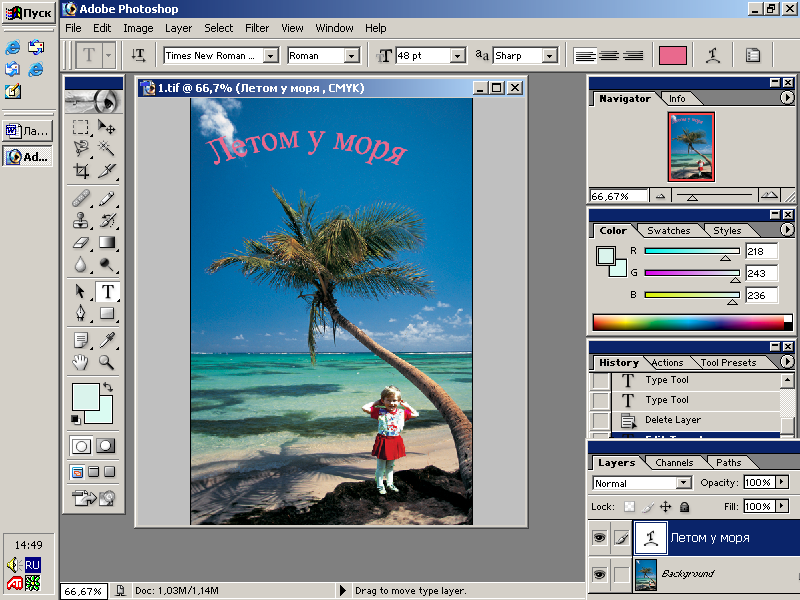
Task: Select the Blur tool
Action: [x=81, y=264]
